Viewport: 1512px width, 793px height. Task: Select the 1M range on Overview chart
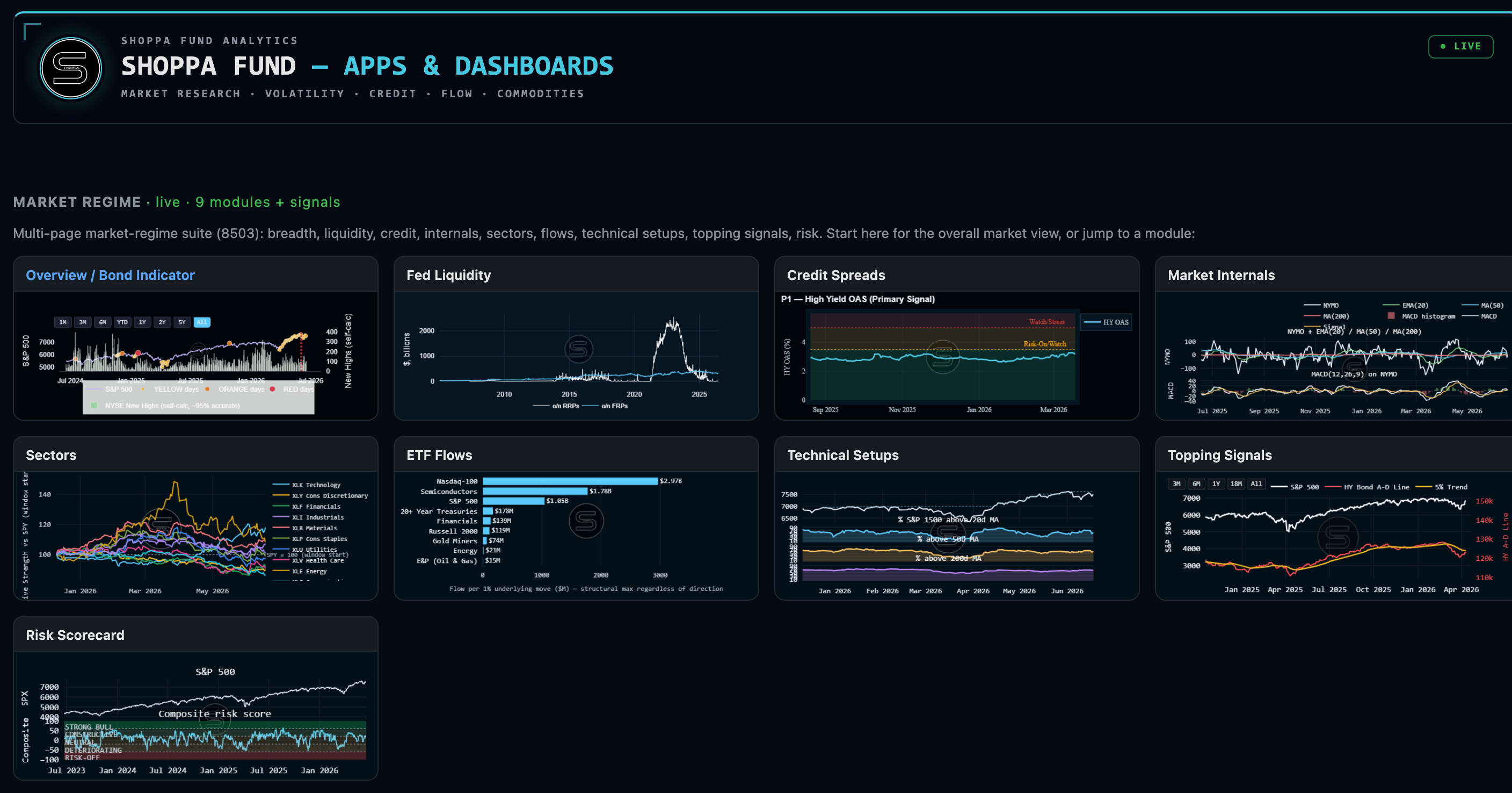(63, 322)
